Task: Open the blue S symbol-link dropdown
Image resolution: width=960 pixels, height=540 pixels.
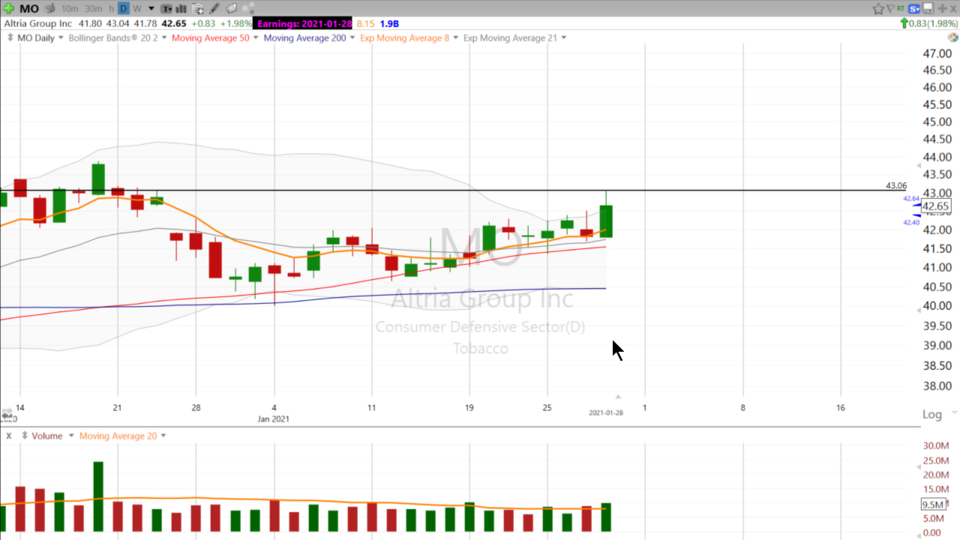Action: pyautogui.click(x=915, y=8)
